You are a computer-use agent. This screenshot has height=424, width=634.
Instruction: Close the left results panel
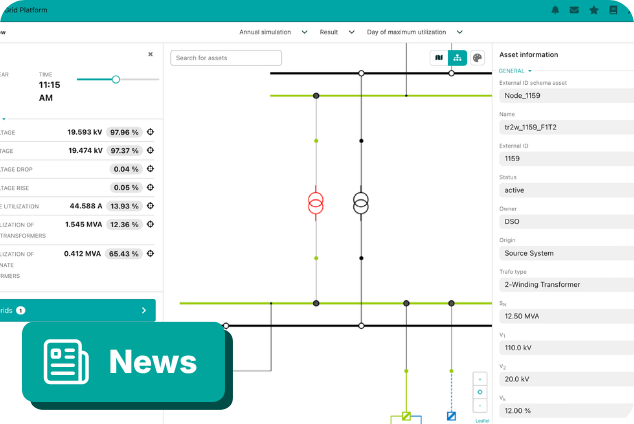pyautogui.click(x=150, y=54)
